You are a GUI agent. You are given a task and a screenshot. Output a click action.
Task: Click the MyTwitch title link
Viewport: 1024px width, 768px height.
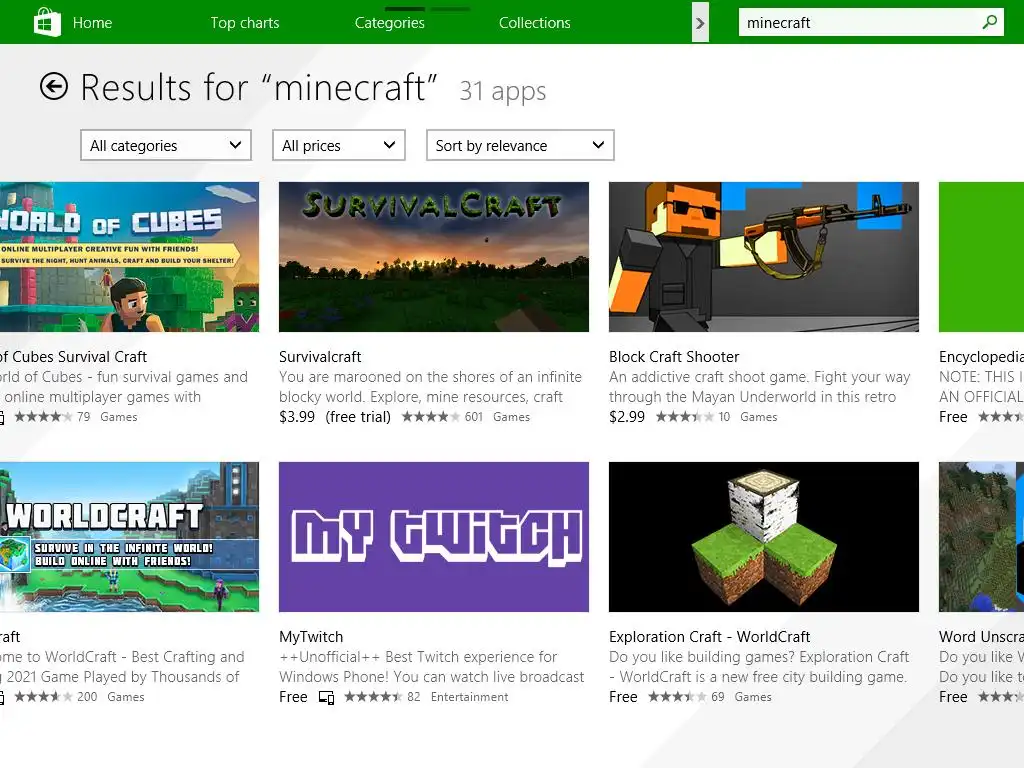[x=311, y=637]
